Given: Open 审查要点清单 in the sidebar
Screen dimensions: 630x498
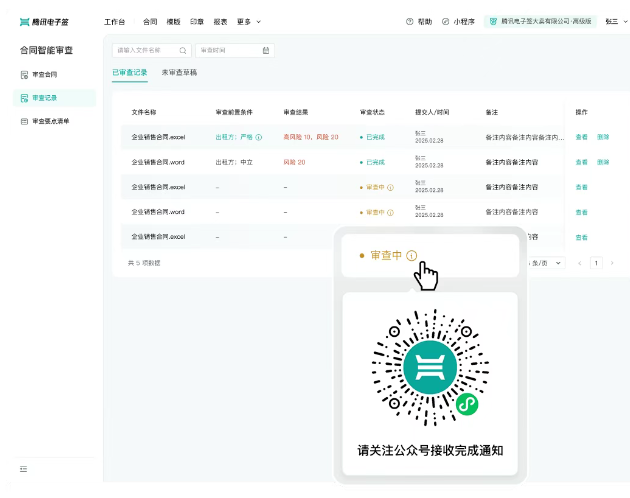Looking at the screenshot, I should click(x=45, y=121).
